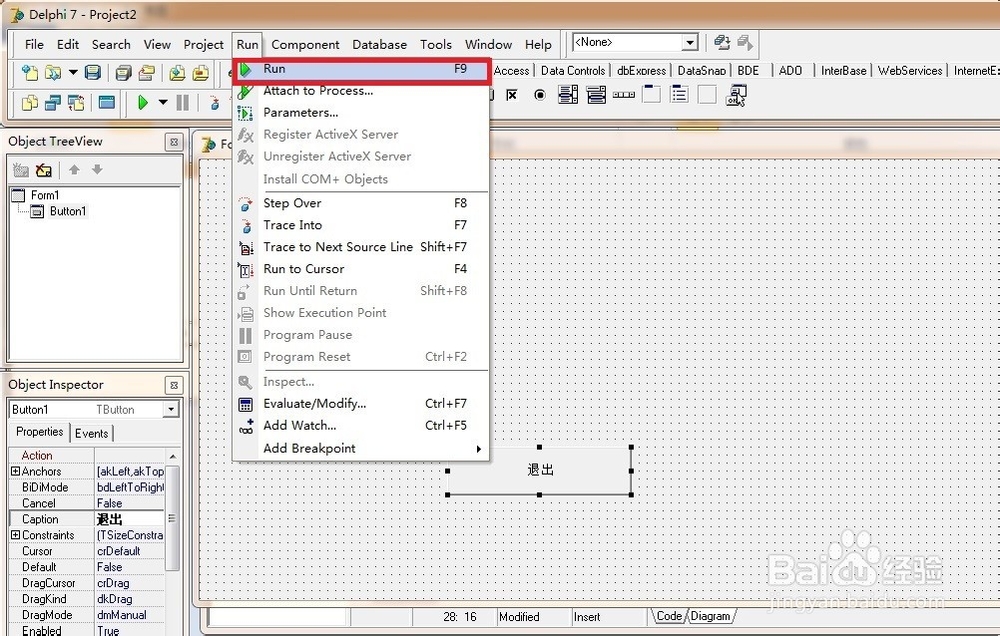Select the ComboBox component in the palette
The image size is (1000, 636).
pos(596,95)
